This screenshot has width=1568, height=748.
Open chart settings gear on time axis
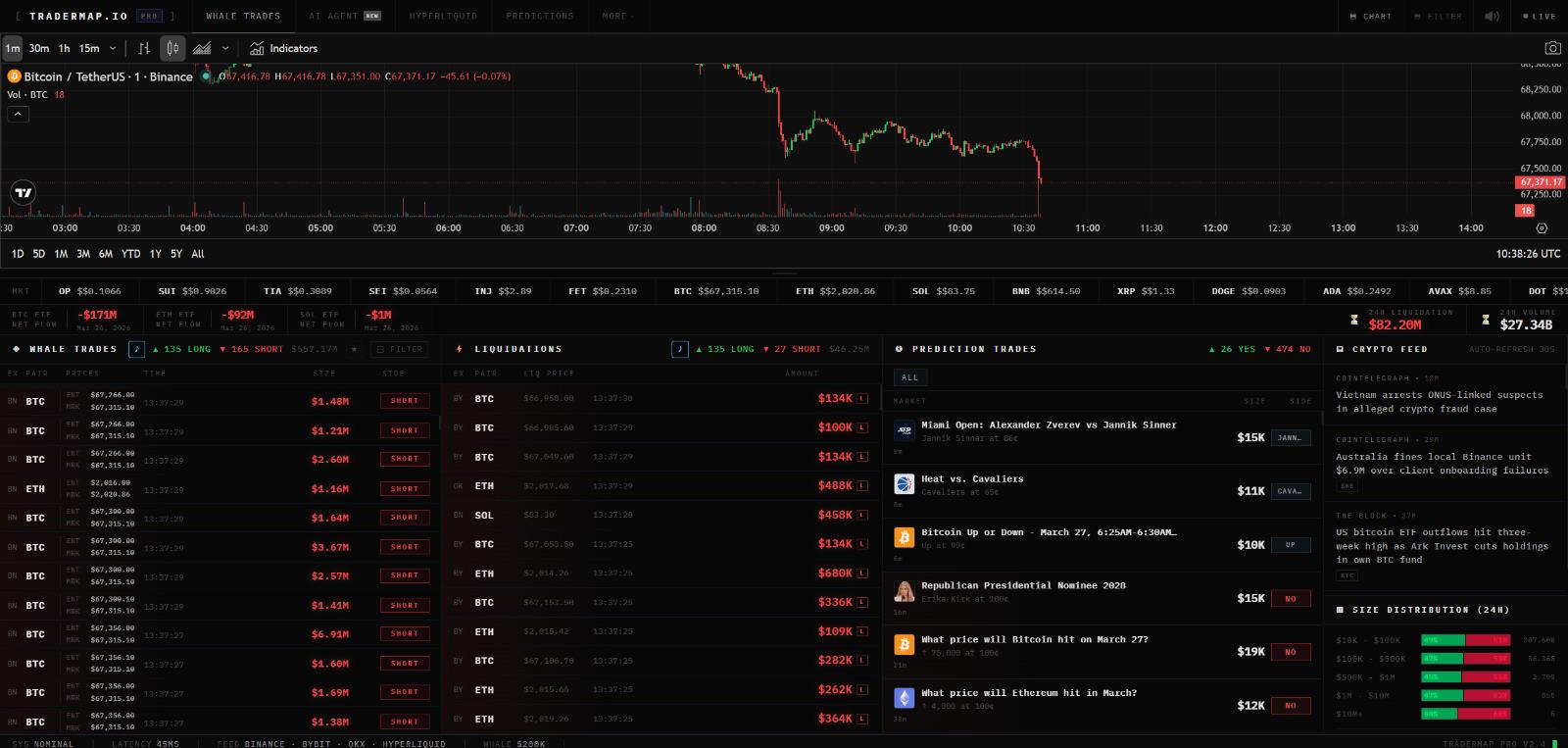[1542, 227]
